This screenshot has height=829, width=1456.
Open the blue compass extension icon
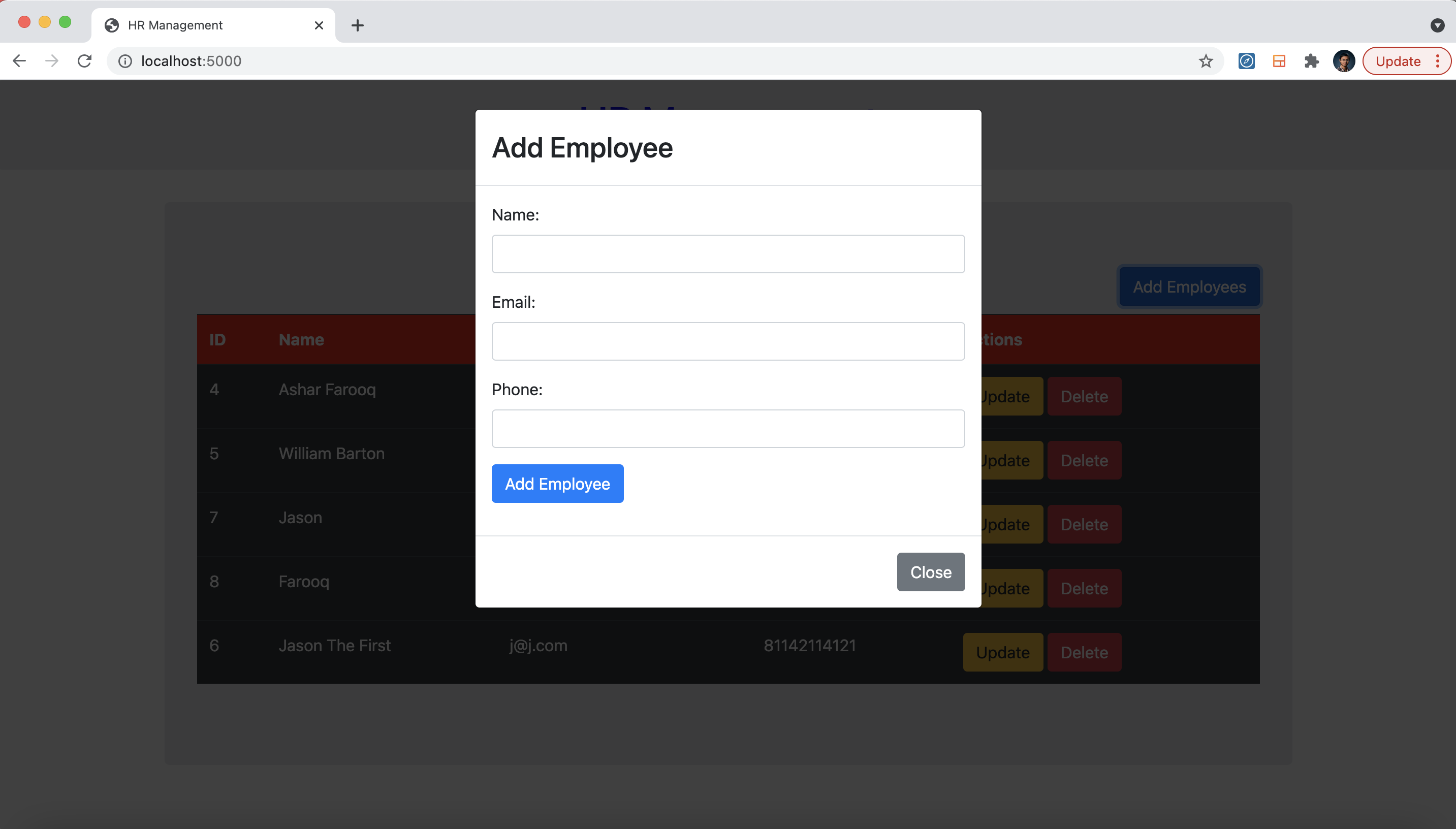[1247, 61]
